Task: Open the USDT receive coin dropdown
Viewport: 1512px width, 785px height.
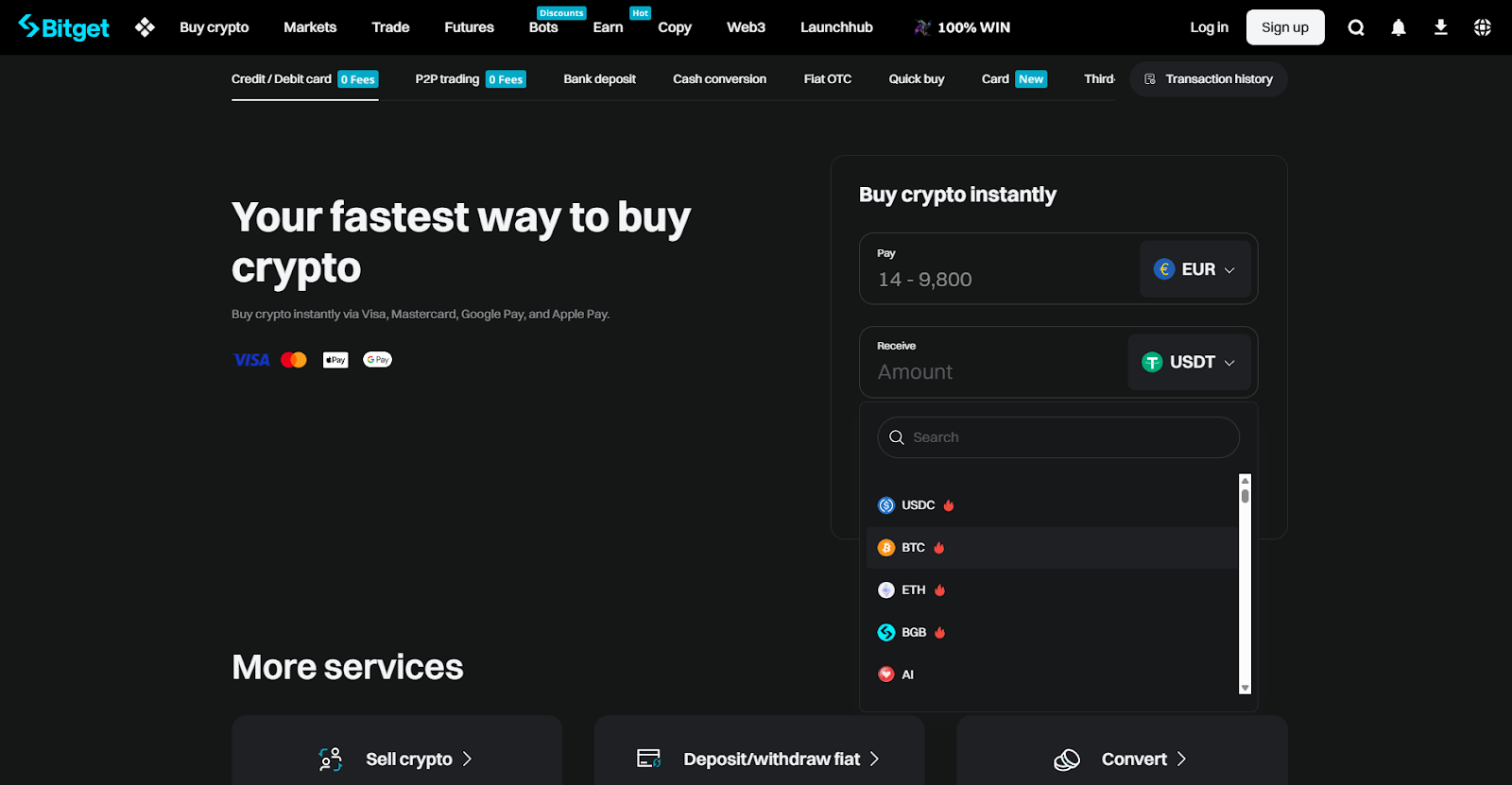Action: click(1190, 362)
